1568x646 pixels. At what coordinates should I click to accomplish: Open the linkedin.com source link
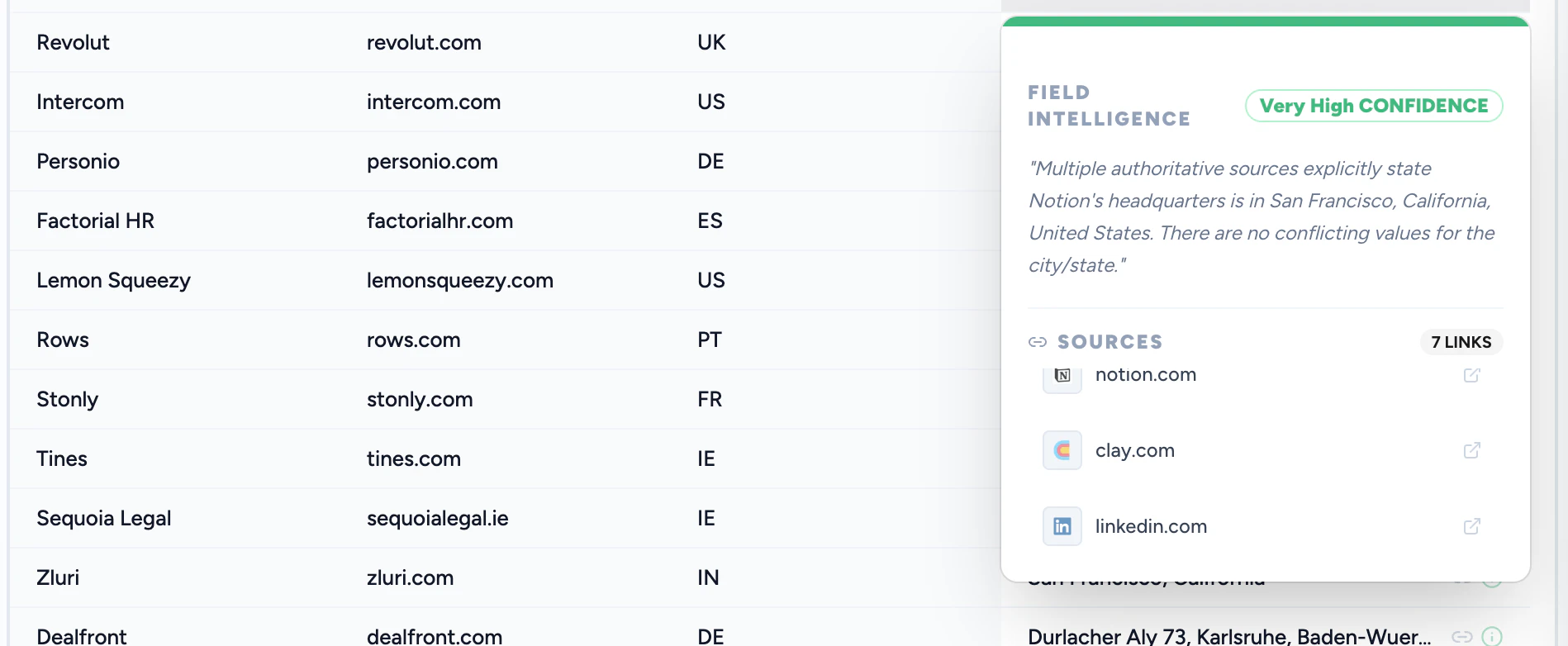pos(1151,526)
